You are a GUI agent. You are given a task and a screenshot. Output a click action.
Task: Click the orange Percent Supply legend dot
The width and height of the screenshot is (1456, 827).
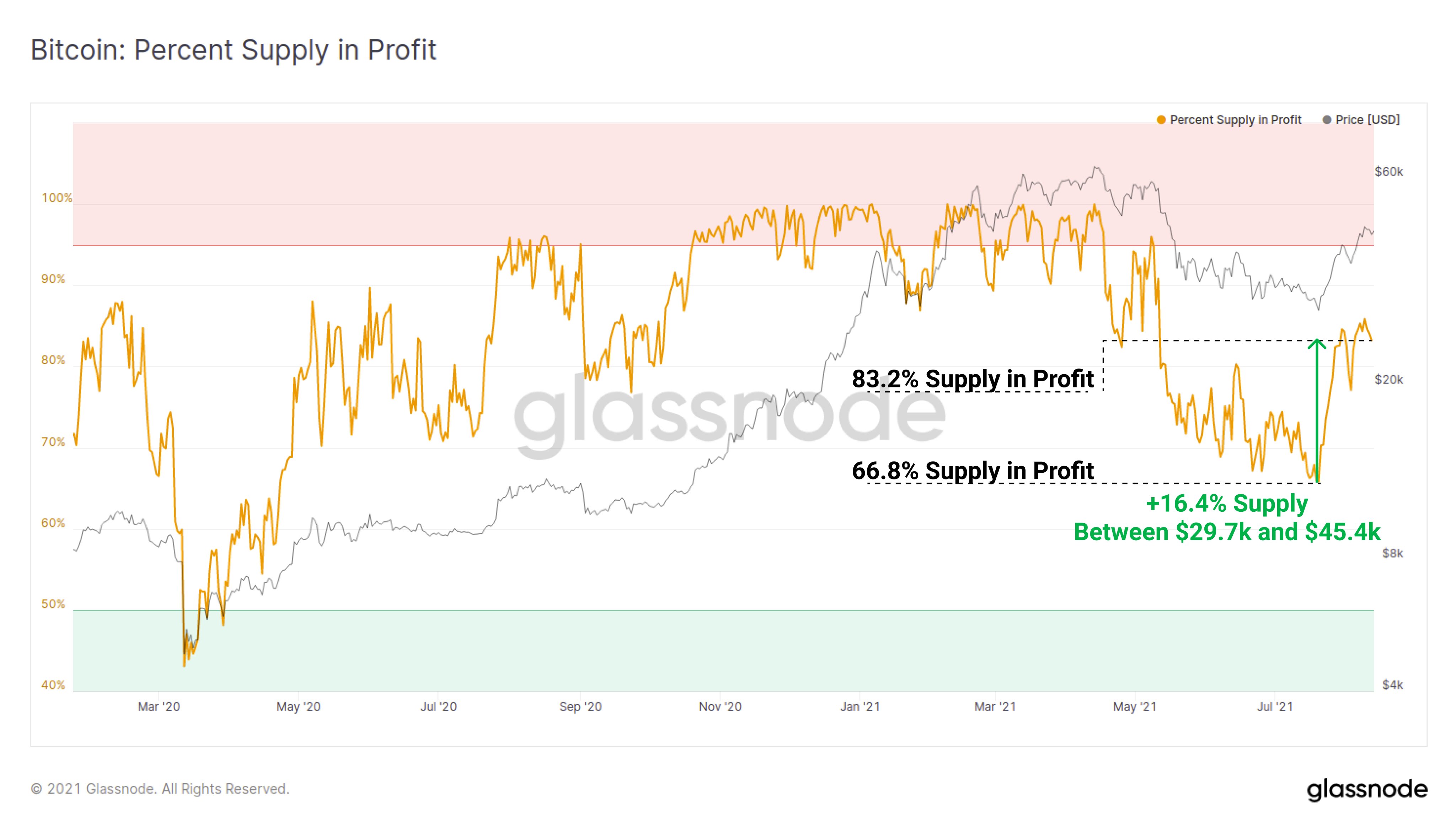pos(1161,120)
